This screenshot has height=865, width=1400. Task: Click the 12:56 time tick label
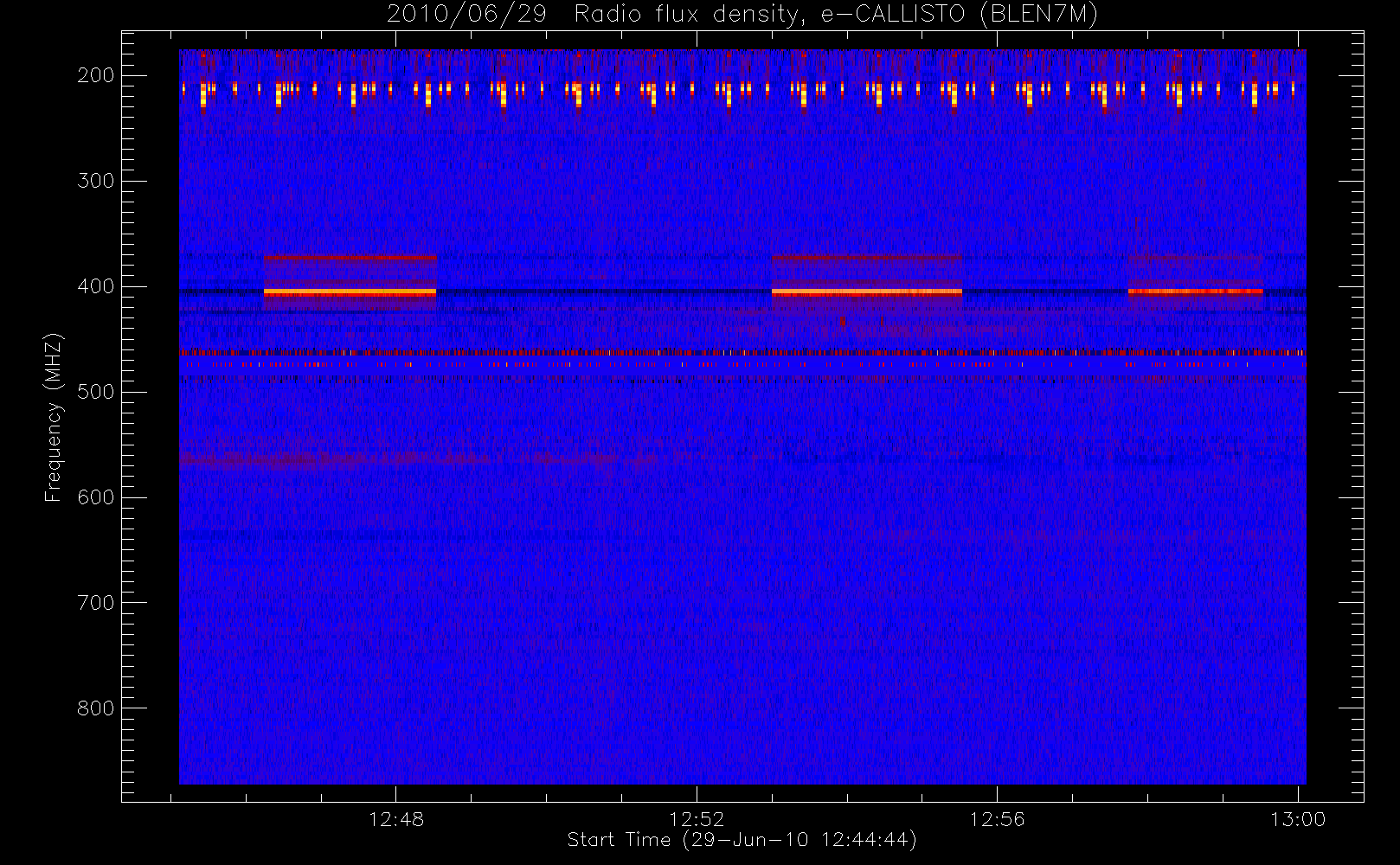tap(997, 819)
